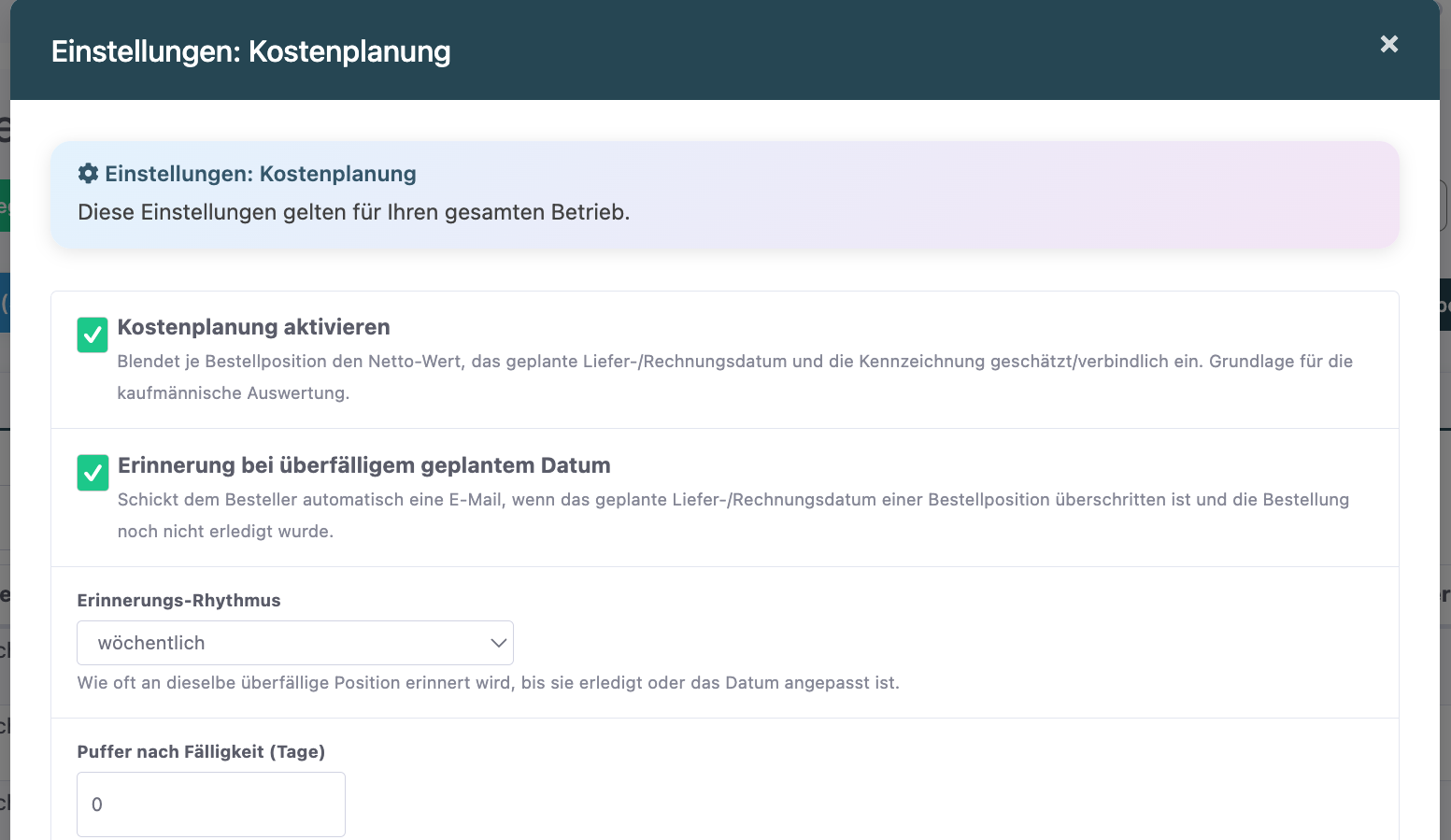Uncheck the Kostenplanung aktivieren checkbox

pyautogui.click(x=92, y=335)
